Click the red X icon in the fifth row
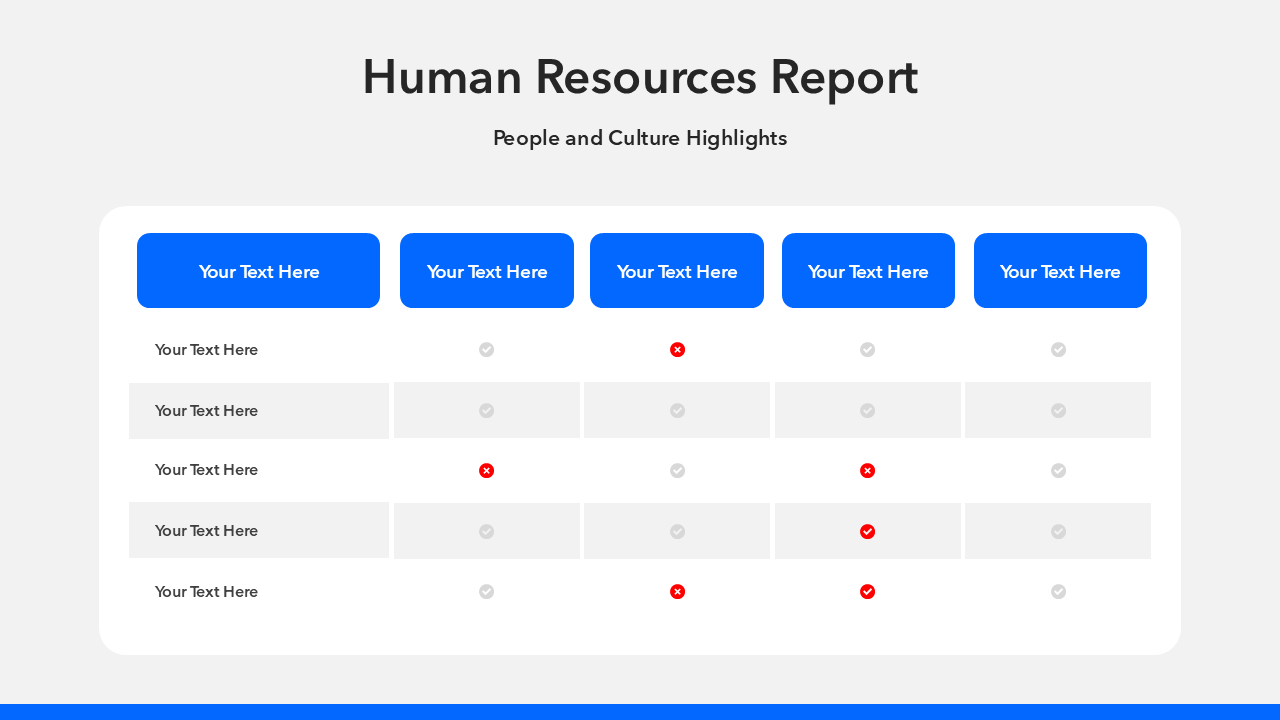Image resolution: width=1280 pixels, height=720 pixels. (677, 591)
